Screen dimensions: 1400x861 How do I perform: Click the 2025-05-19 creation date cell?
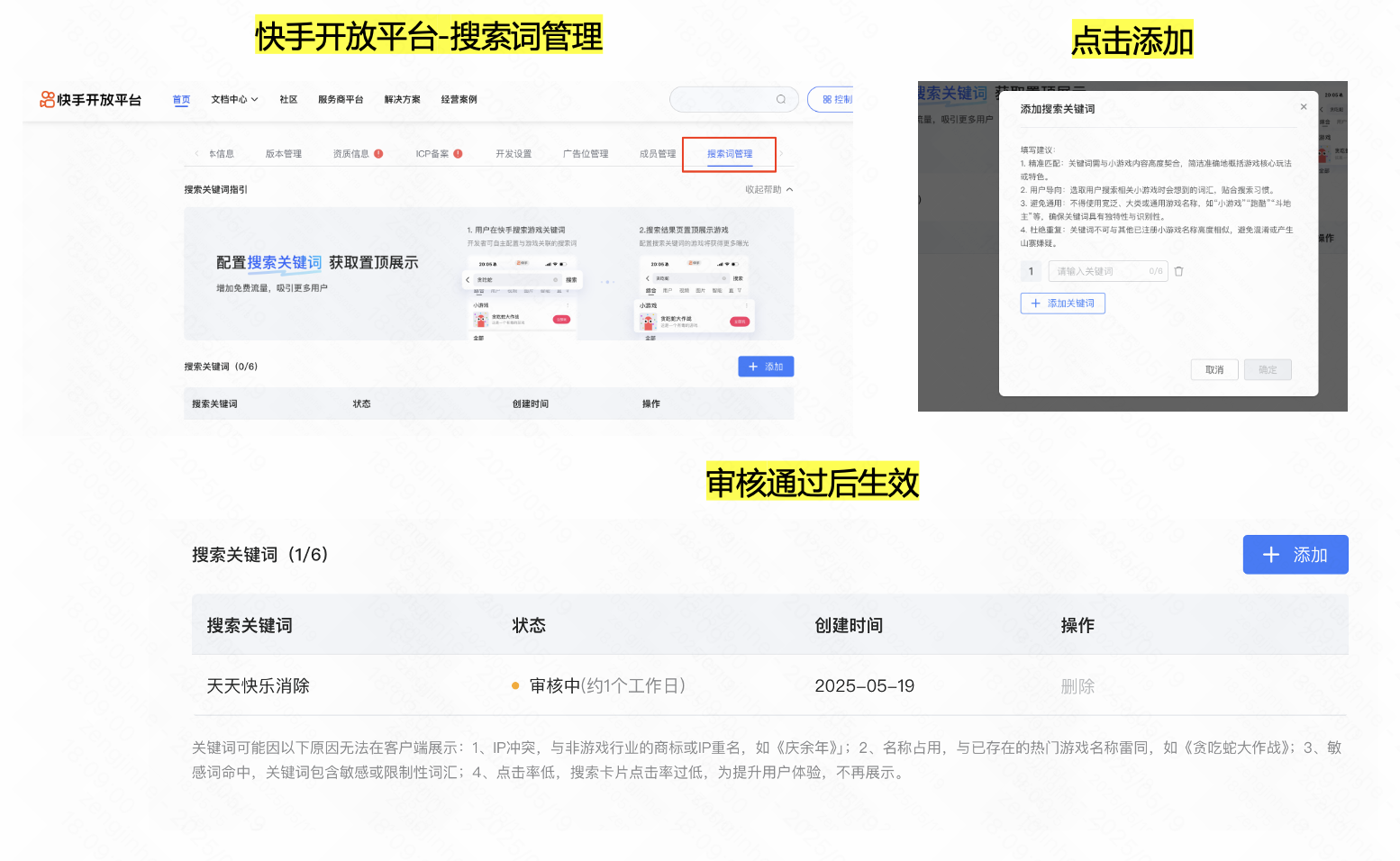(865, 686)
